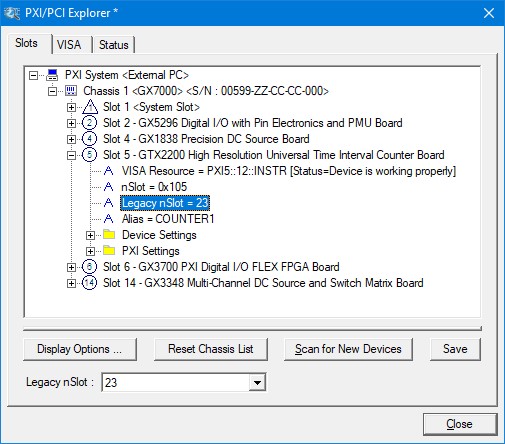Select the Chassis 1 <GX7000> serial number row
Viewport: 505px width, 444px height.
click(206, 91)
